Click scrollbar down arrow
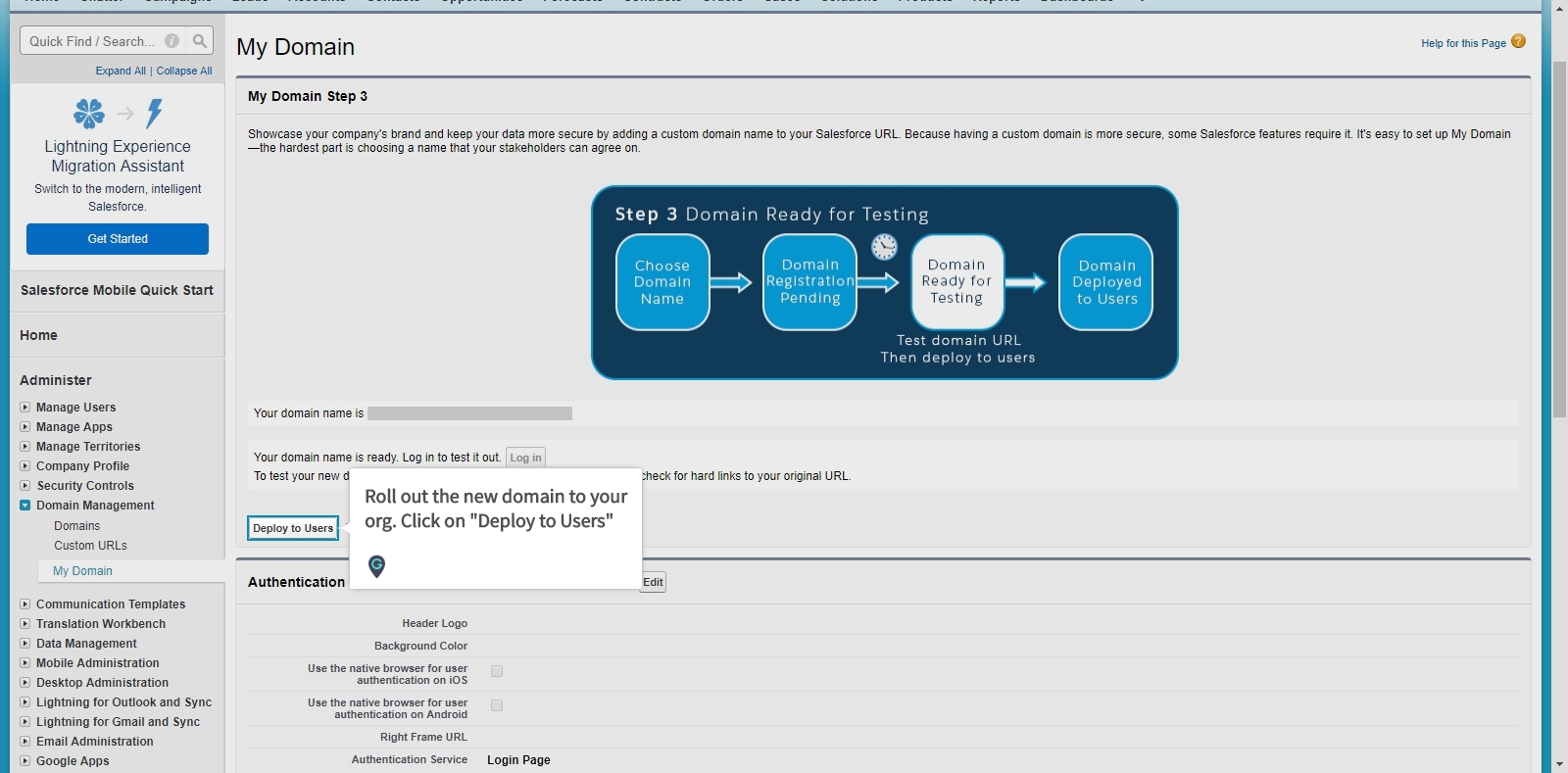This screenshot has height=773, width=1568. [1559, 764]
